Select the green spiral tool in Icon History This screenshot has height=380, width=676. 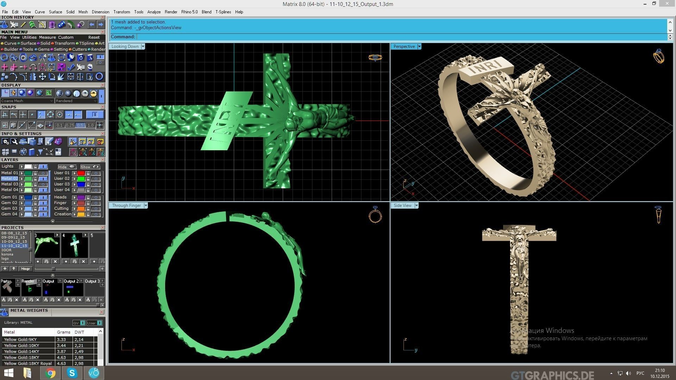tap(32, 25)
